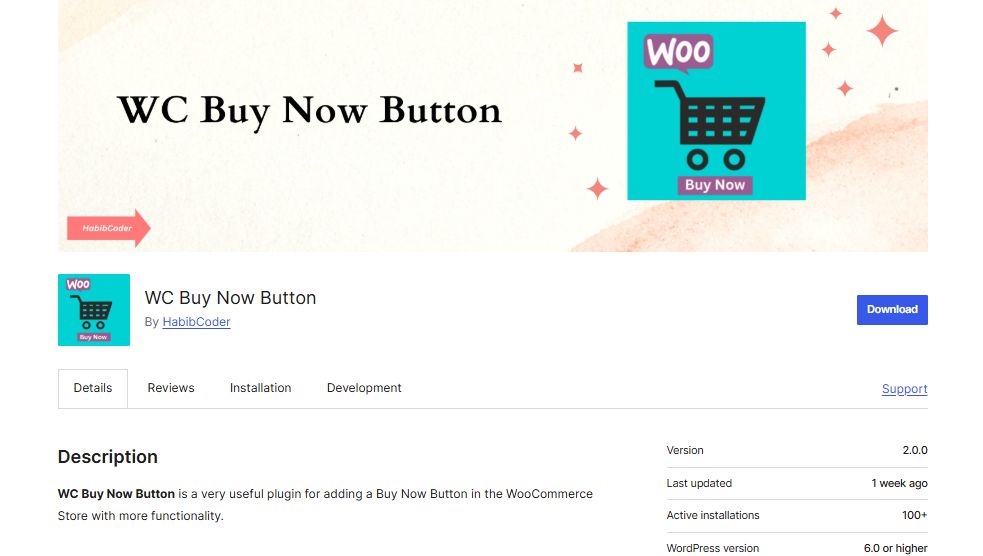Image resolution: width=983 pixels, height=556 pixels.
Task: Click the Woo speech bubble logo in banner
Action: [678, 52]
